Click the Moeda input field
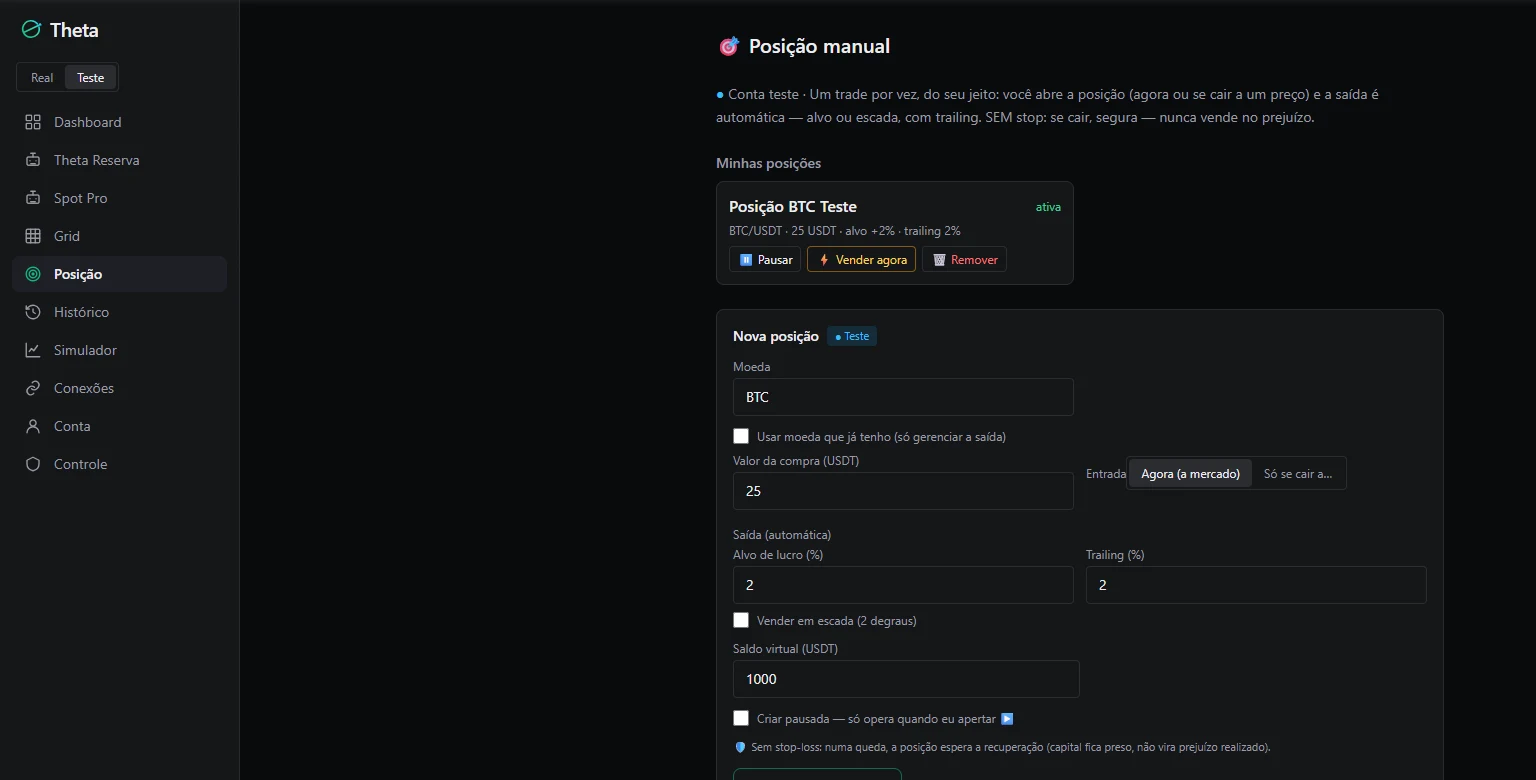The width and height of the screenshot is (1536, 780). coord(903,397)
